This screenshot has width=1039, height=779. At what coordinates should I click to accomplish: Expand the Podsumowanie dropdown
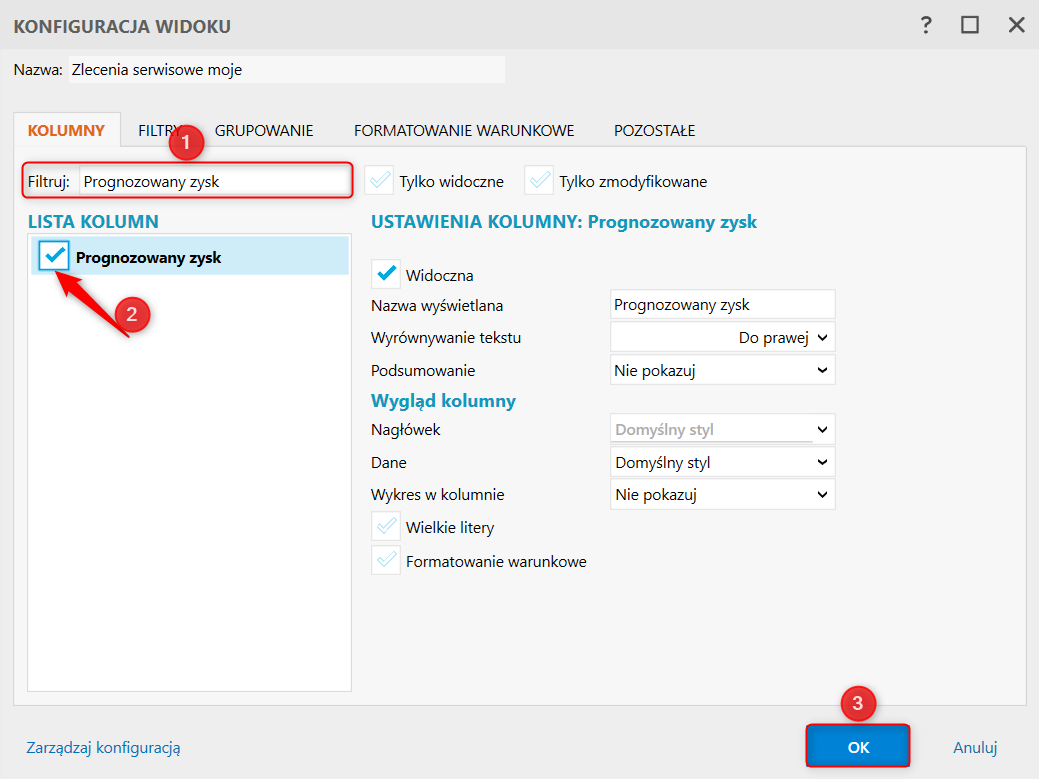pos(722,370)
